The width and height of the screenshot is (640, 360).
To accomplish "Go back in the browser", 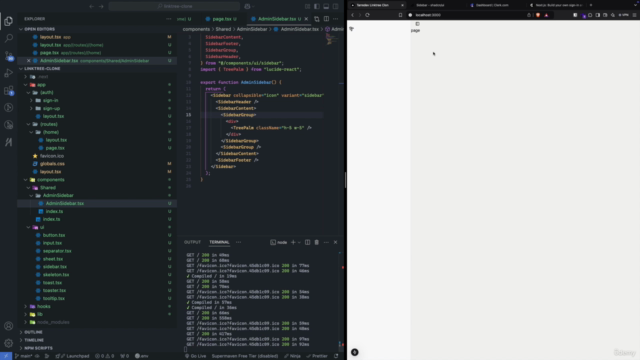I will tap(353, 15).
